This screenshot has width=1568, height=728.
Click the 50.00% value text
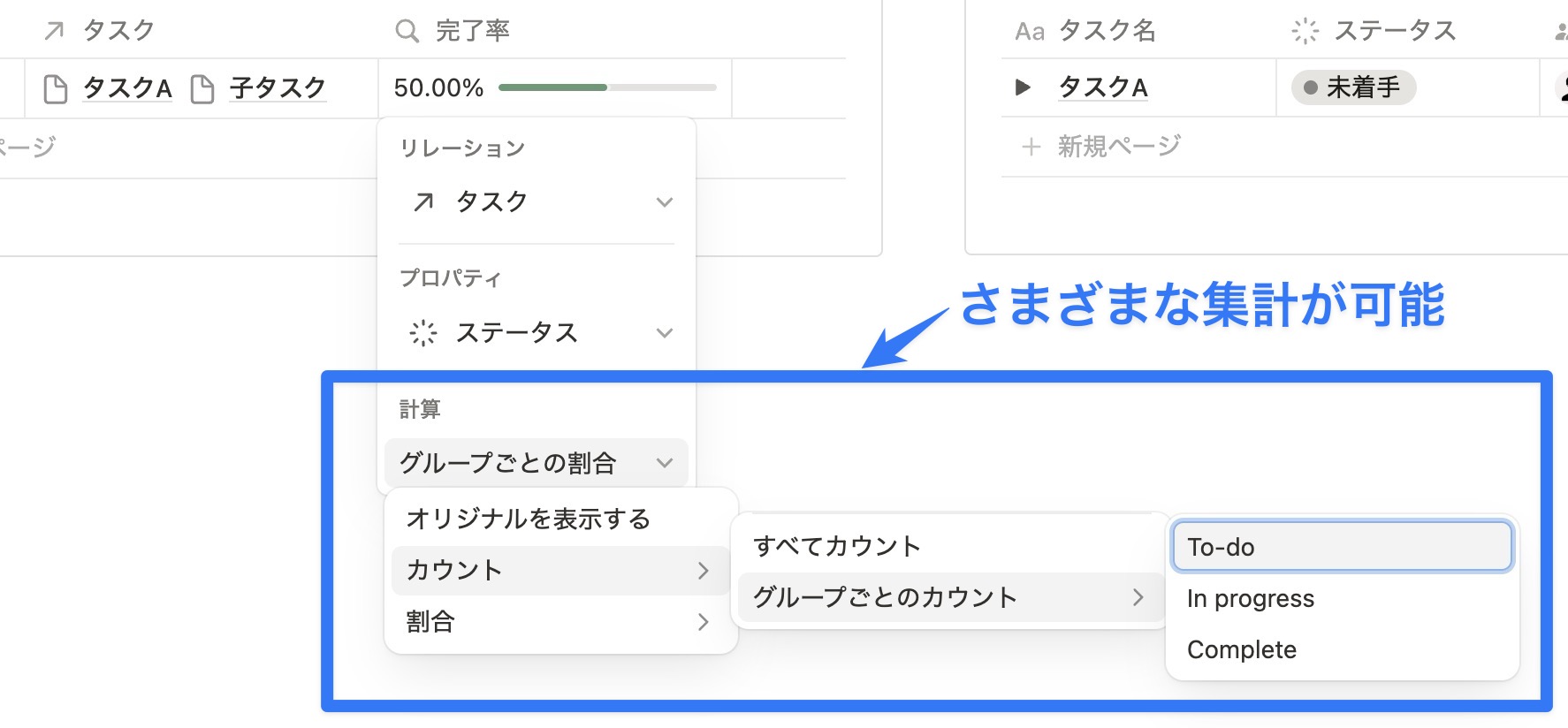pyautogui.click(x=438, y=88)
